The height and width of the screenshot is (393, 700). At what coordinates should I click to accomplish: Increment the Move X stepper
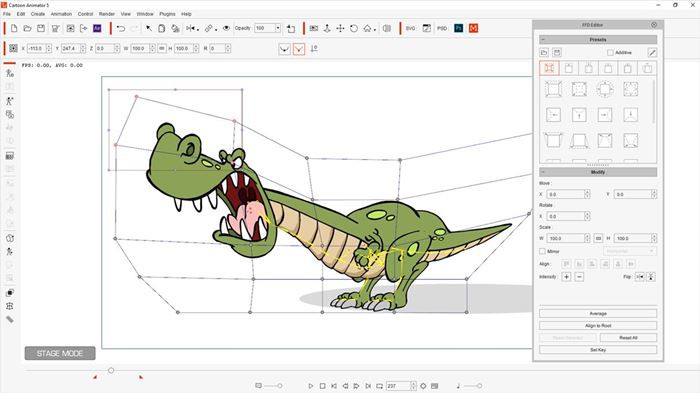(x=587, y=192)
